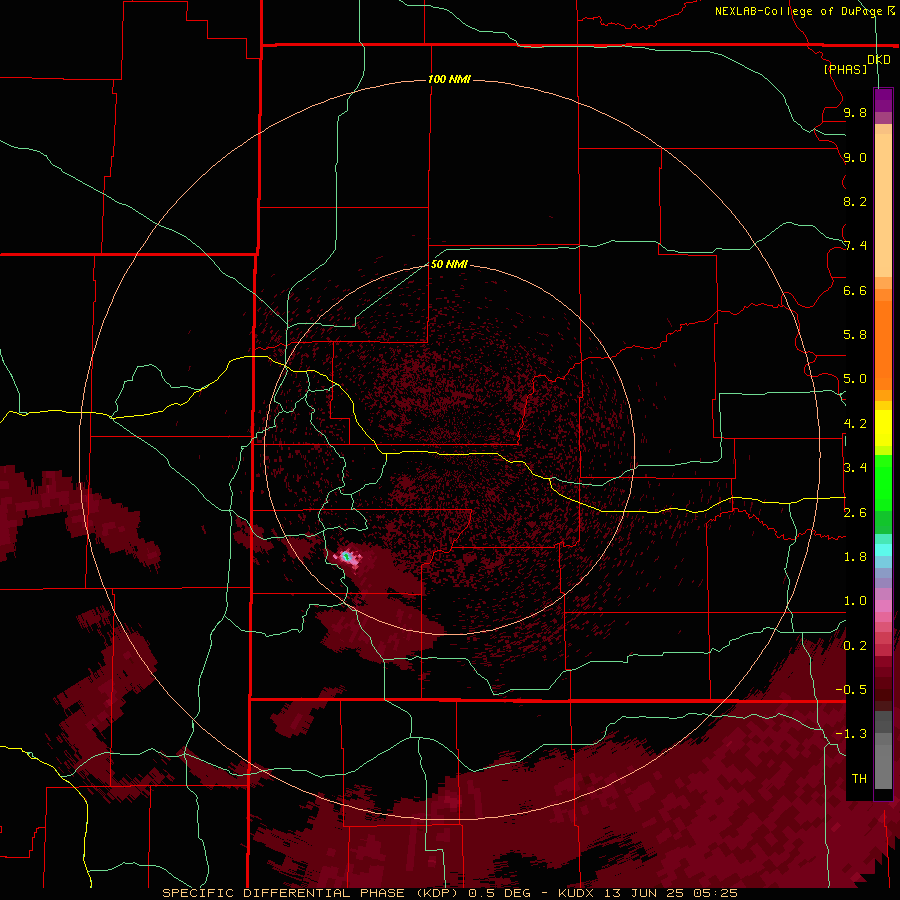
Task: Click the 5.0 value on the color scale
Action: [855, 379]
